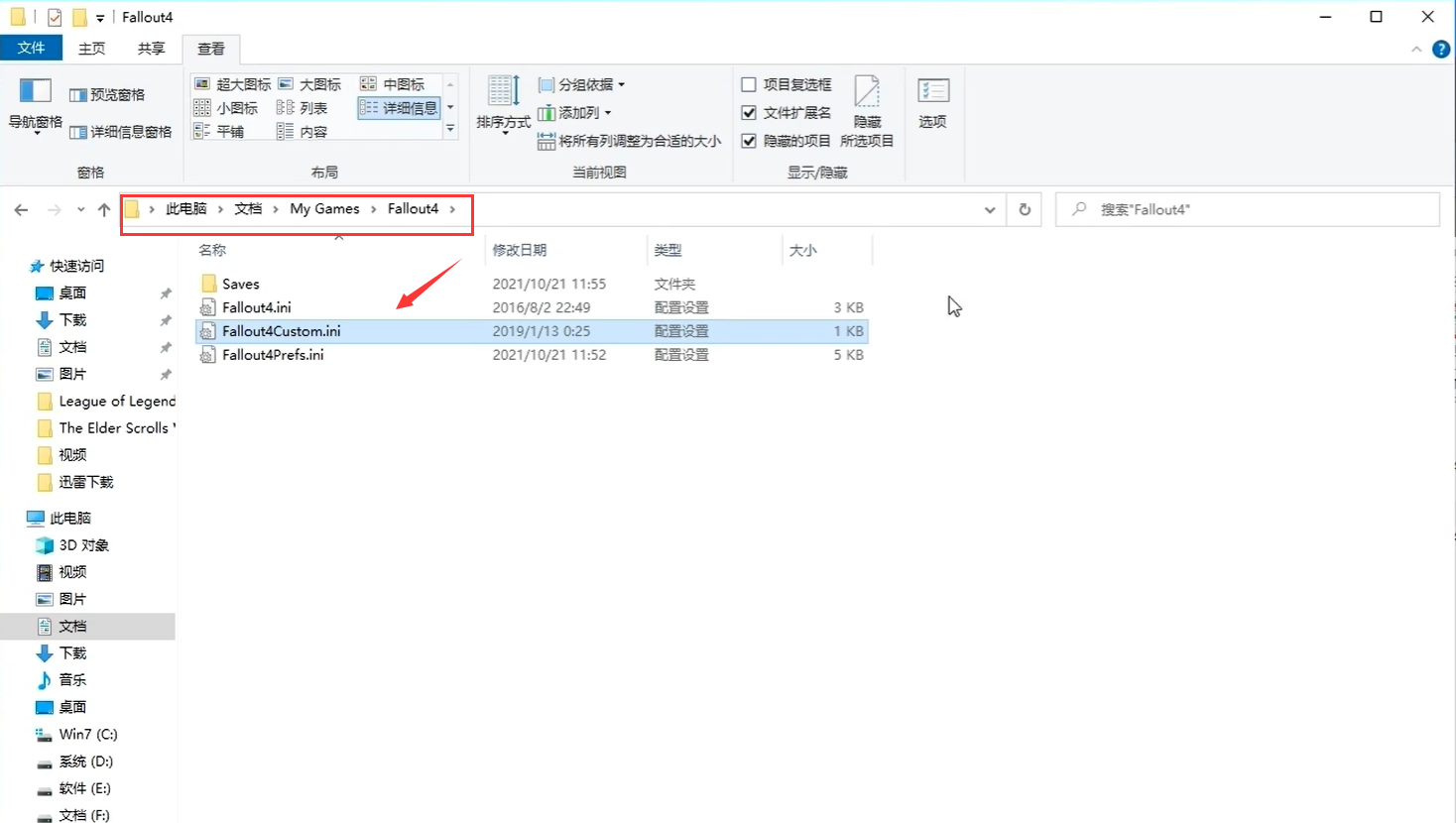Switch to Medium icons layout

pyautogui.click(x=393, y=84)
